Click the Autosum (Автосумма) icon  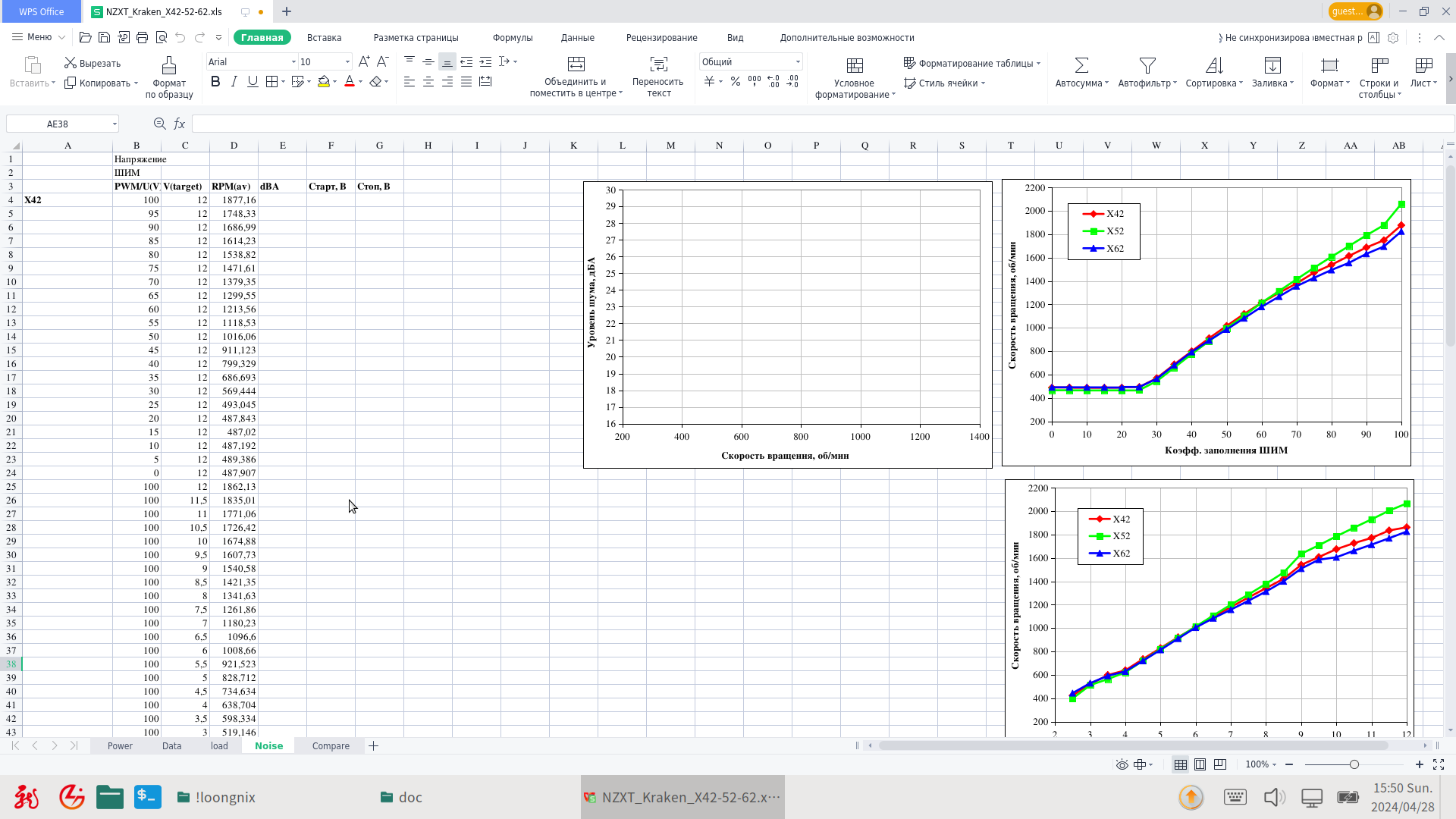pyautogui.click(x=1081, y=65)
